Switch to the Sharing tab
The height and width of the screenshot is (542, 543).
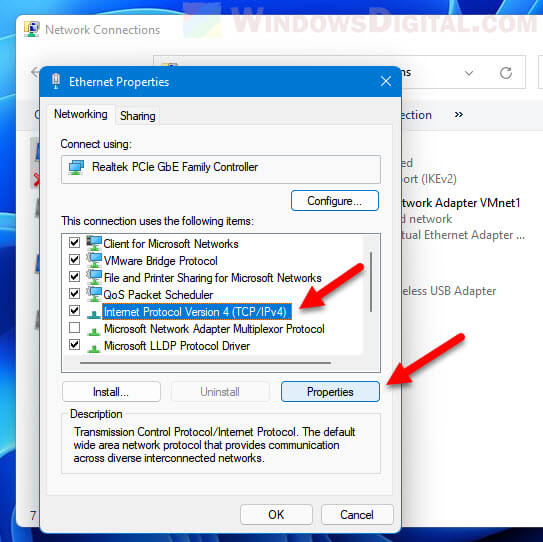pyautogui.click(x=137, y=116)
